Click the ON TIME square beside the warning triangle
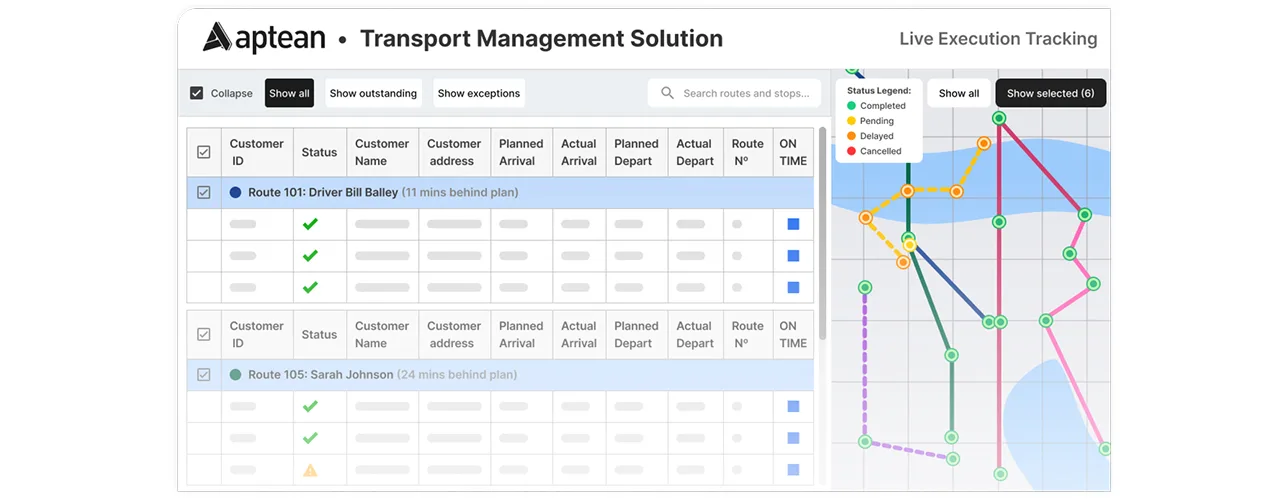1285x500 pixels. [x=793, y=469]
